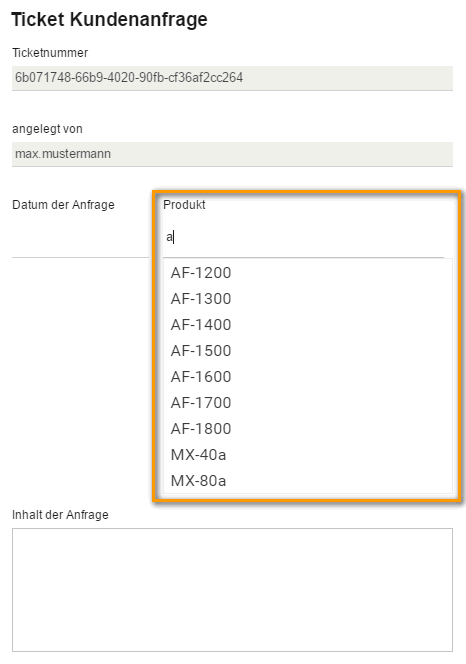Click the Datum der Anfrage label
Screen dimensions: 466x664
point(64,205)
